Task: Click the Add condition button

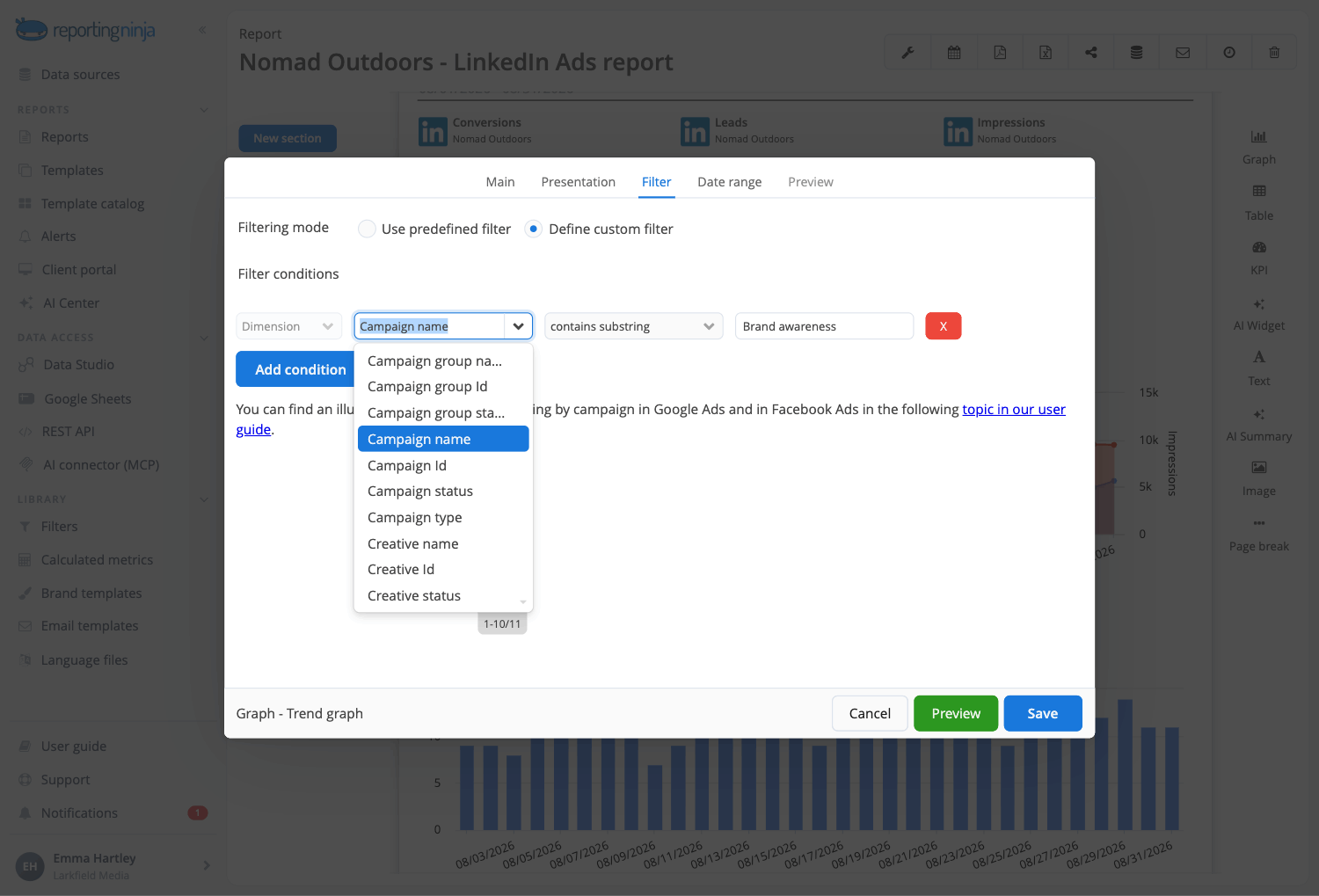Action: (x=295, y=369)
